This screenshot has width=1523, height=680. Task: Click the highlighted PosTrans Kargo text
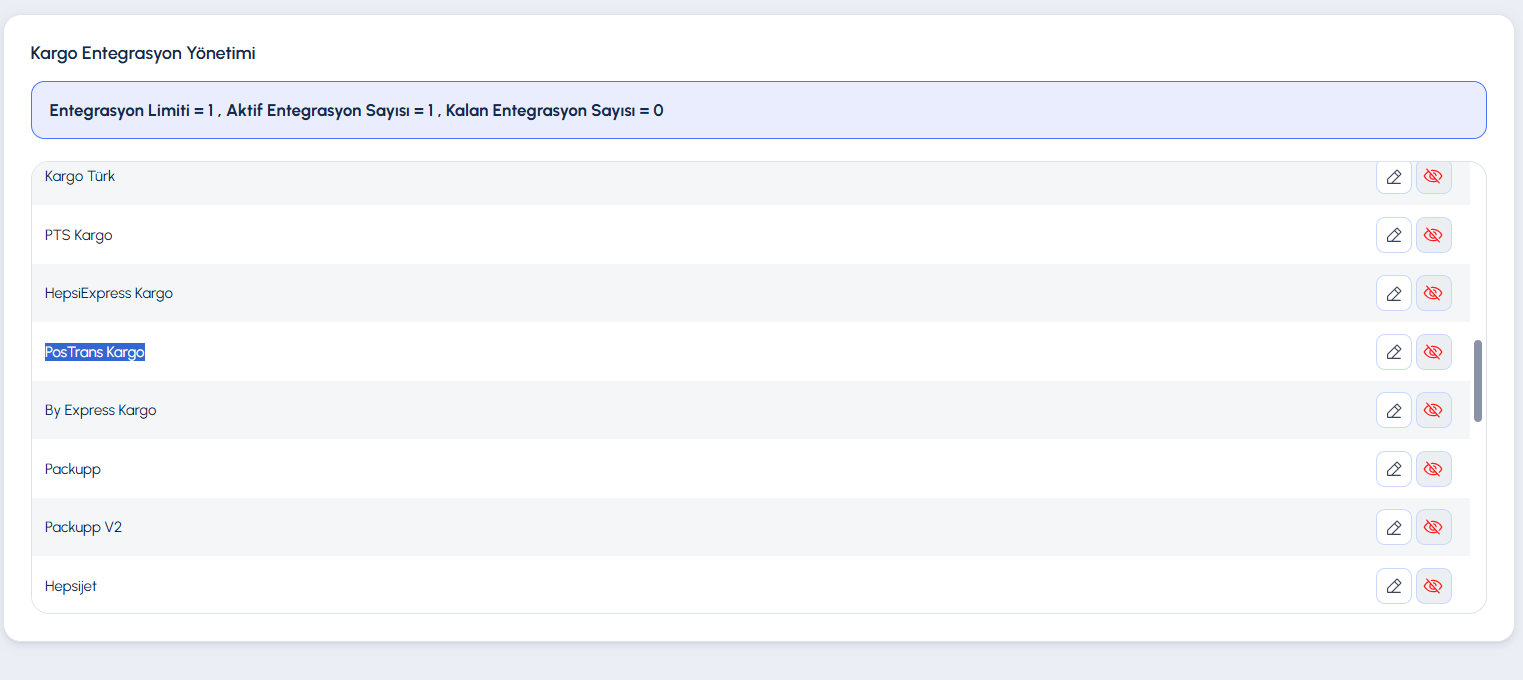[95, 352]
